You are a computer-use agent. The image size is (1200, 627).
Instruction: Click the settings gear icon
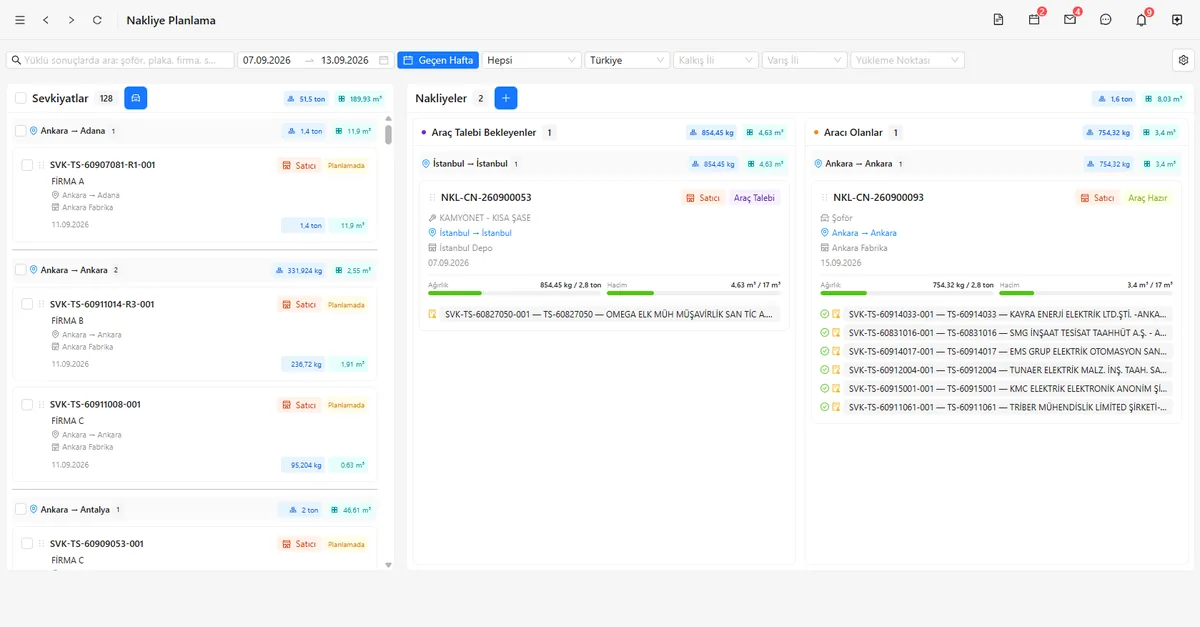point(1183,60)
